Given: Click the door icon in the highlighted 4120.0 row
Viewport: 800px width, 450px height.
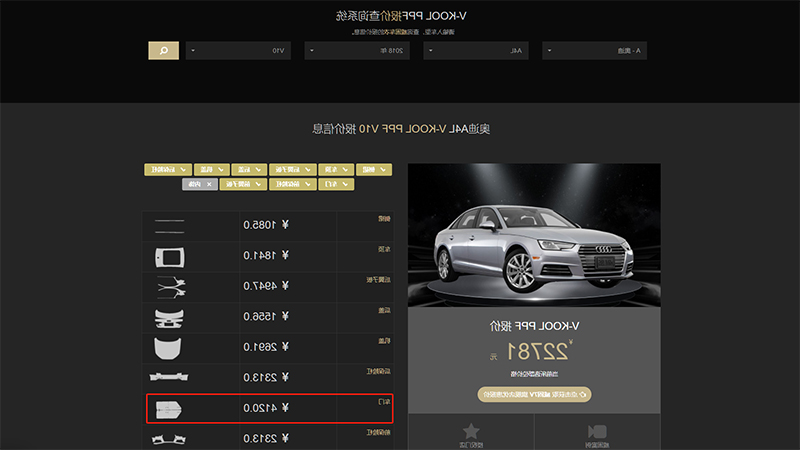Looking at the screenshot, I should (x=169, y=410).
